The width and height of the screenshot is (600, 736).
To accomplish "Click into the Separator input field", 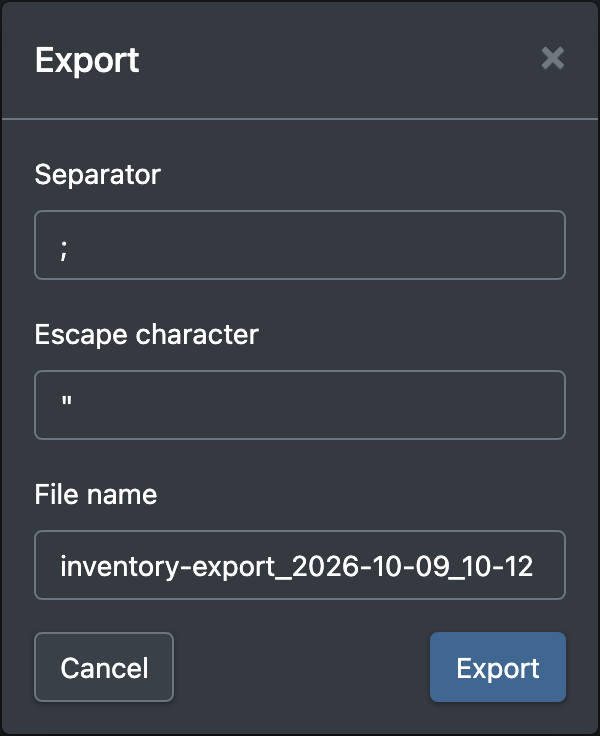I will 300,245.
